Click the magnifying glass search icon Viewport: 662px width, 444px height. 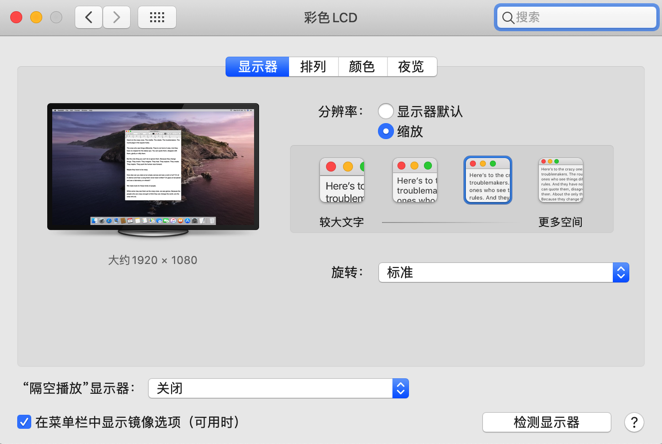[x=507, y=18]
